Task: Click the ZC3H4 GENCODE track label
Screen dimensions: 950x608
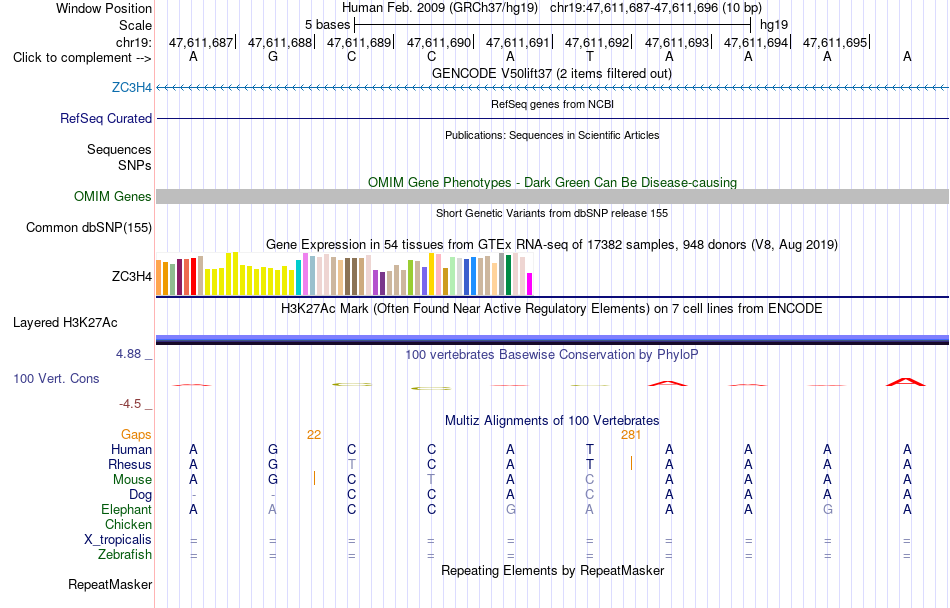Action: pyautogui.click(x=131, y=88)
